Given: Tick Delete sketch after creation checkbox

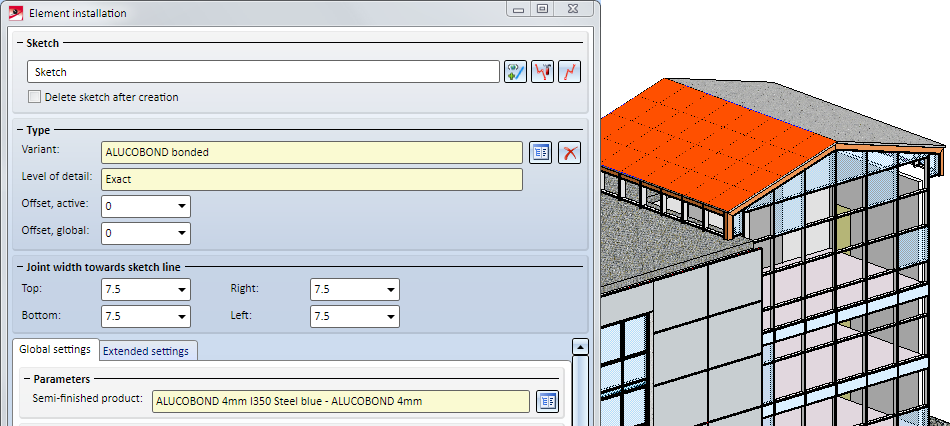Looking at the screenshot, I should (35, 97).
